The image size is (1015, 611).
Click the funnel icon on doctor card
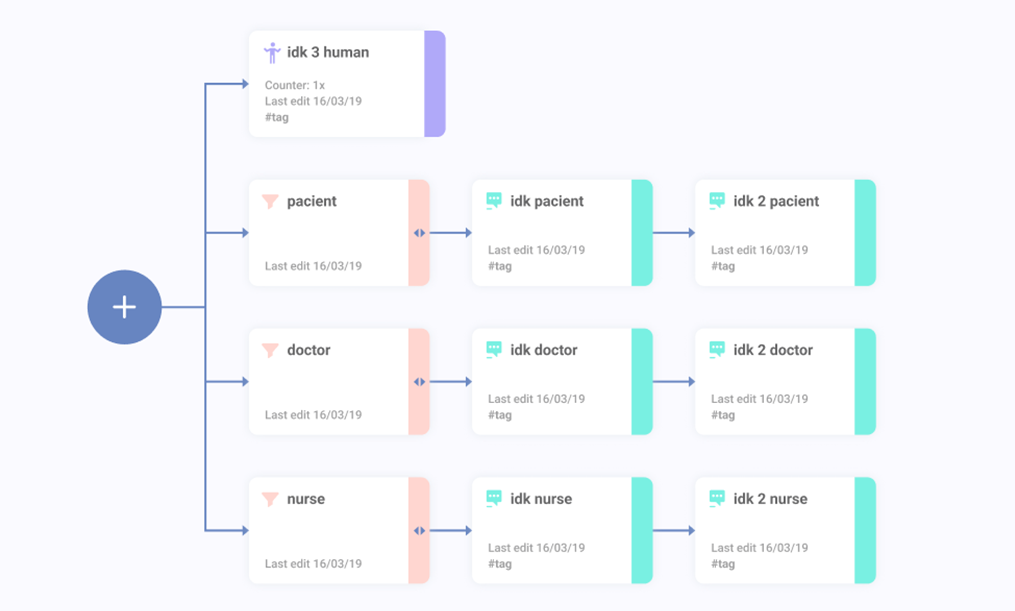click(x=270, y=350)
